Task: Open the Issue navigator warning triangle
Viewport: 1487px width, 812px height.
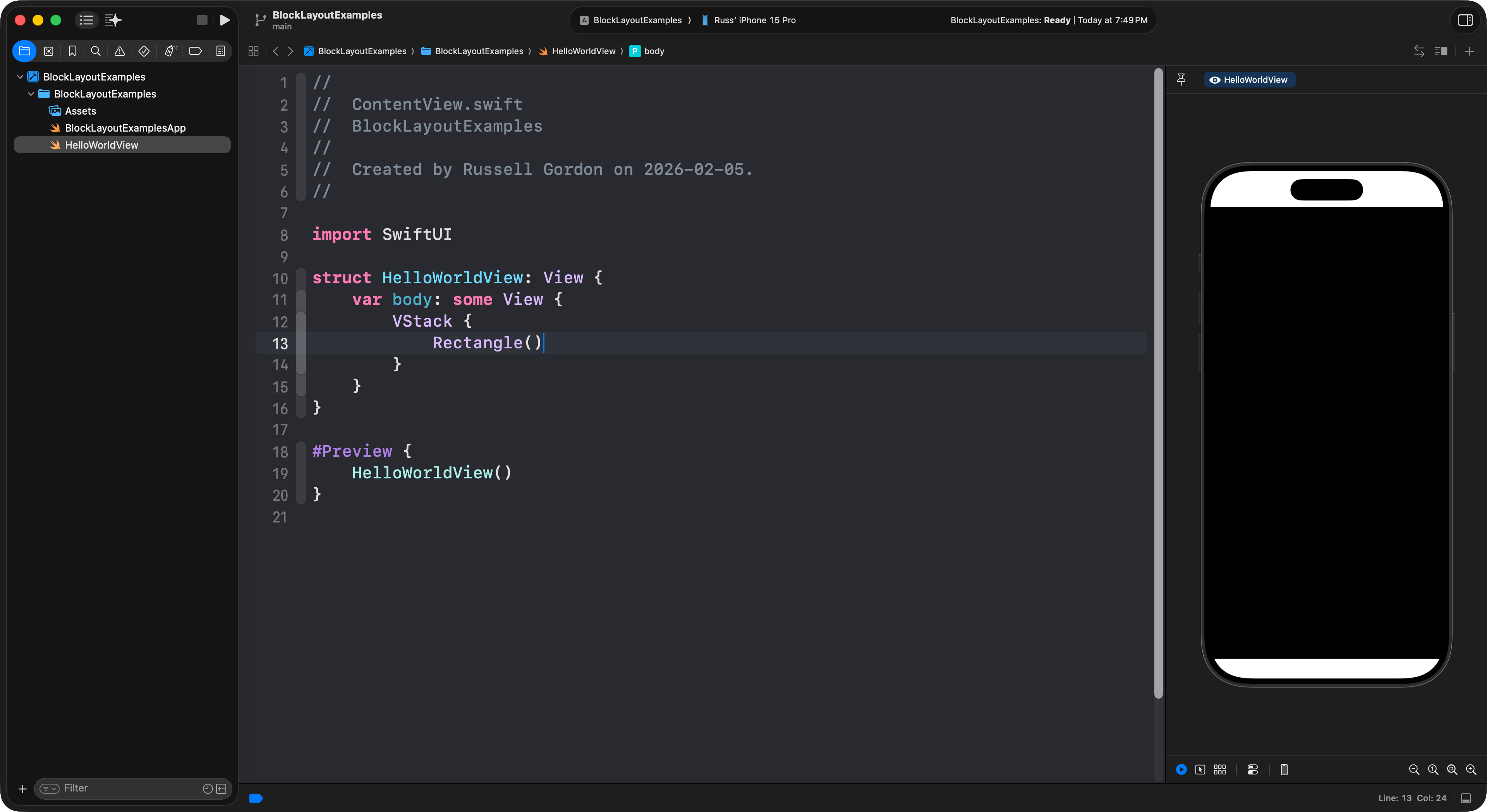Action: [x=120, y=51]
